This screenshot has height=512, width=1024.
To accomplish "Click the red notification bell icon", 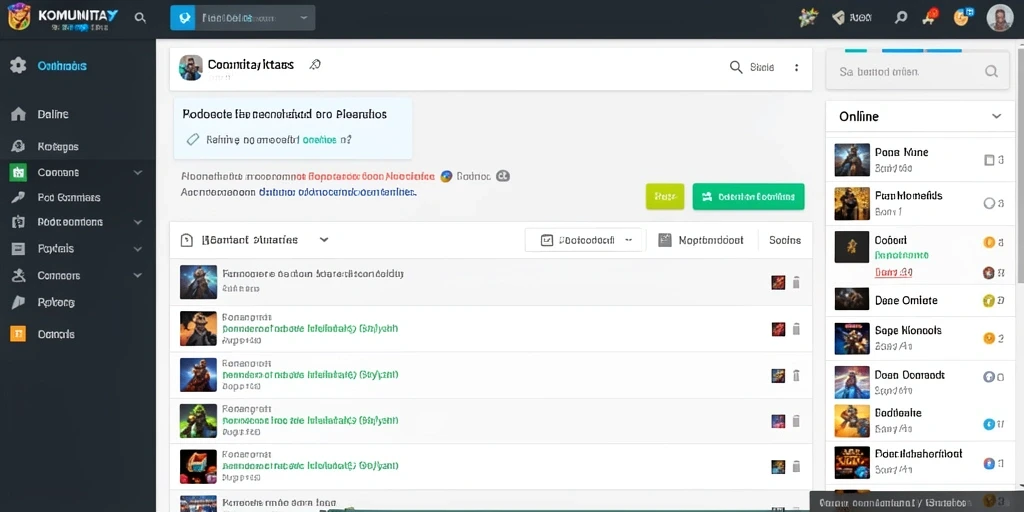I will tap(929, 16).
